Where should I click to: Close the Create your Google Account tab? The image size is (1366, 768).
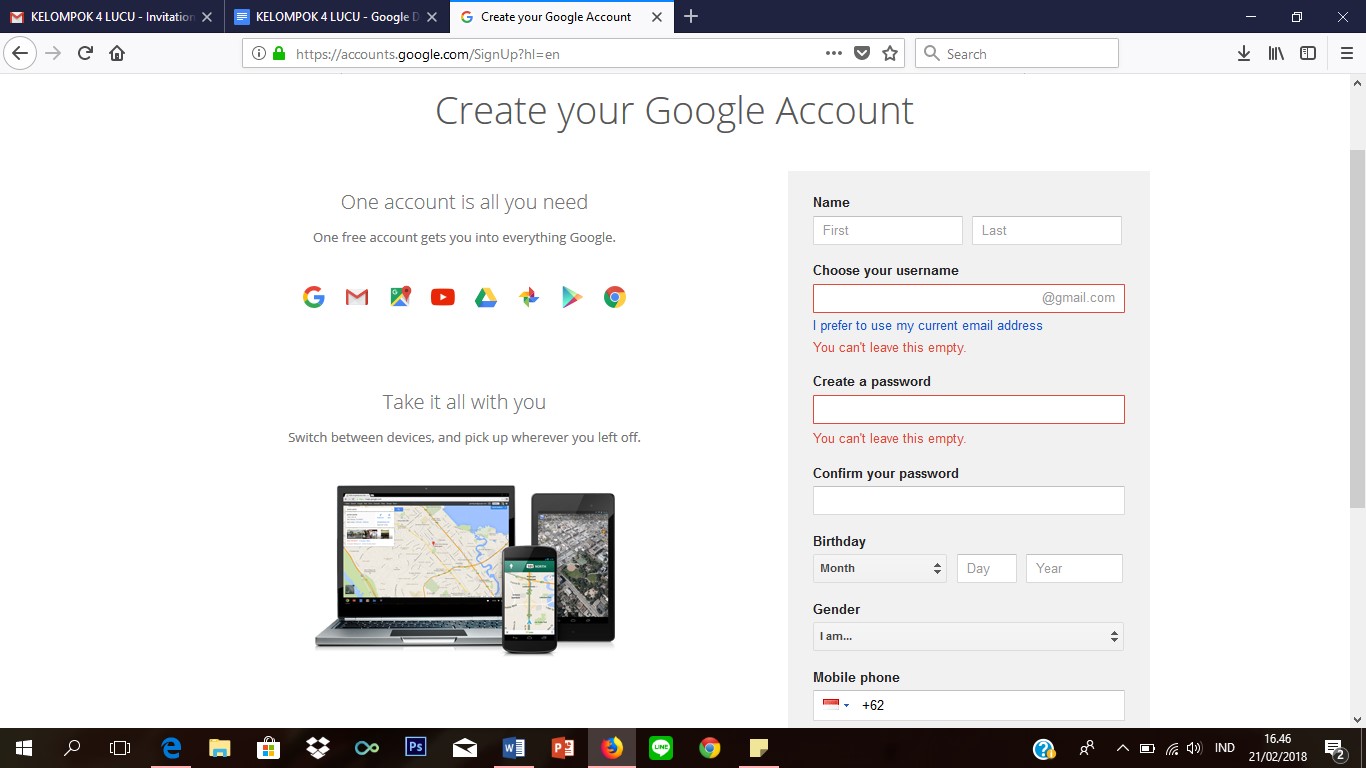click(x=657, y=17)
